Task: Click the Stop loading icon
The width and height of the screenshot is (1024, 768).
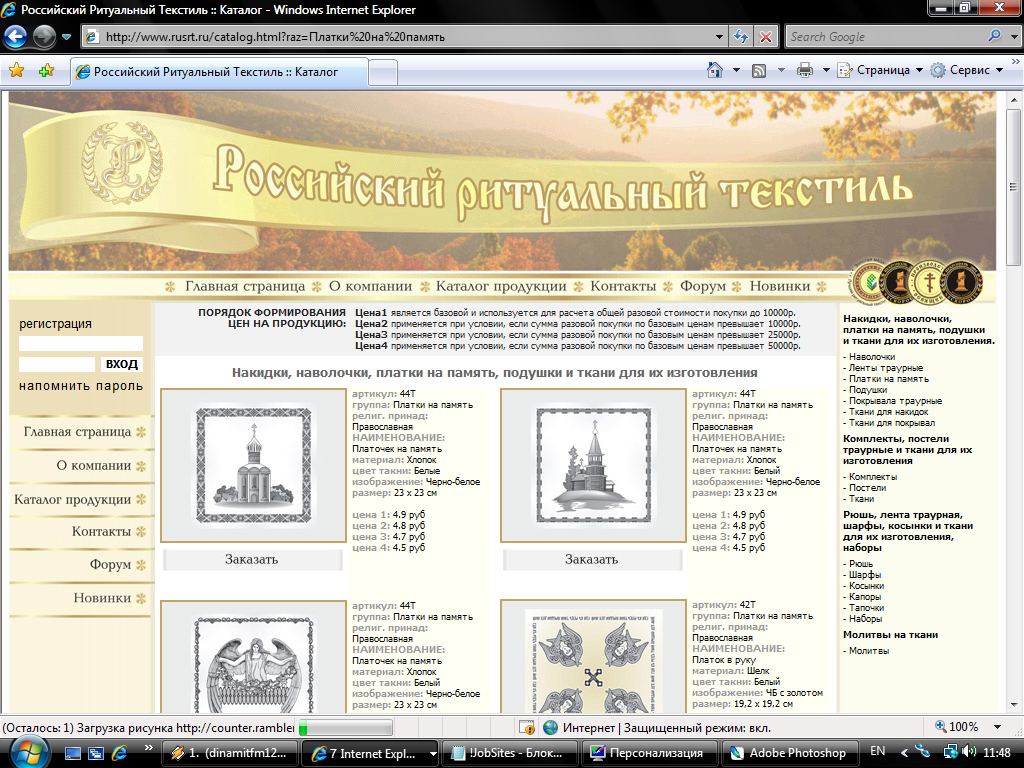Action: 765,36
